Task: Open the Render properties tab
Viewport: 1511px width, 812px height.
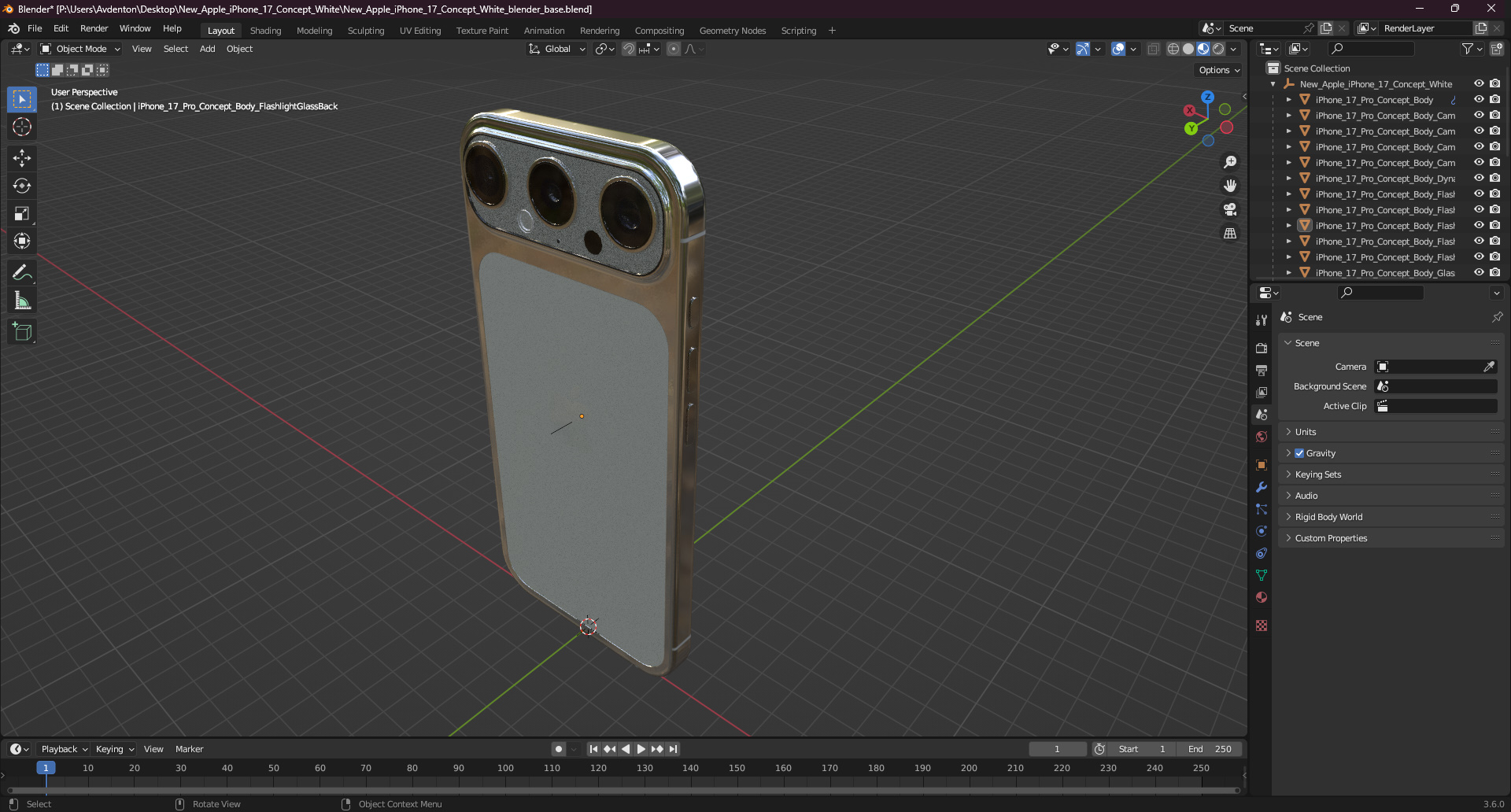Action: coord(1262,348)
